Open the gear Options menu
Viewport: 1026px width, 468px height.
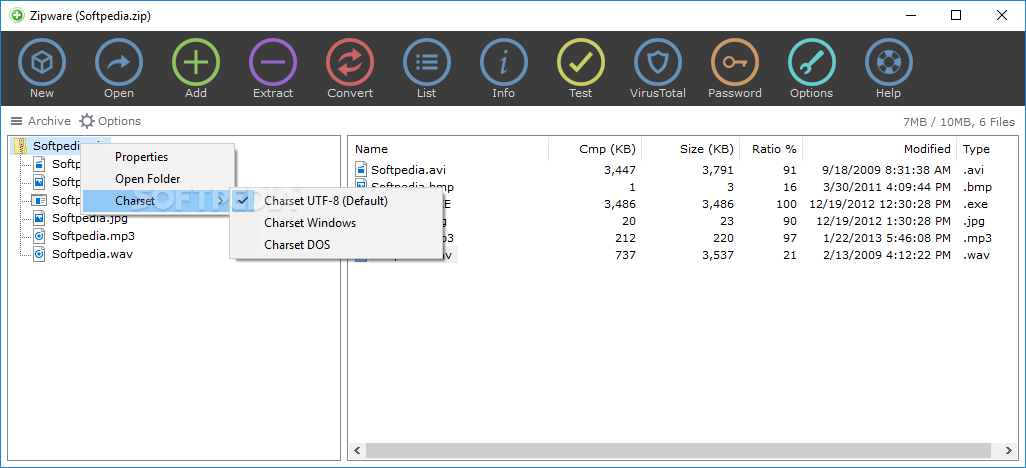point(110,121)
